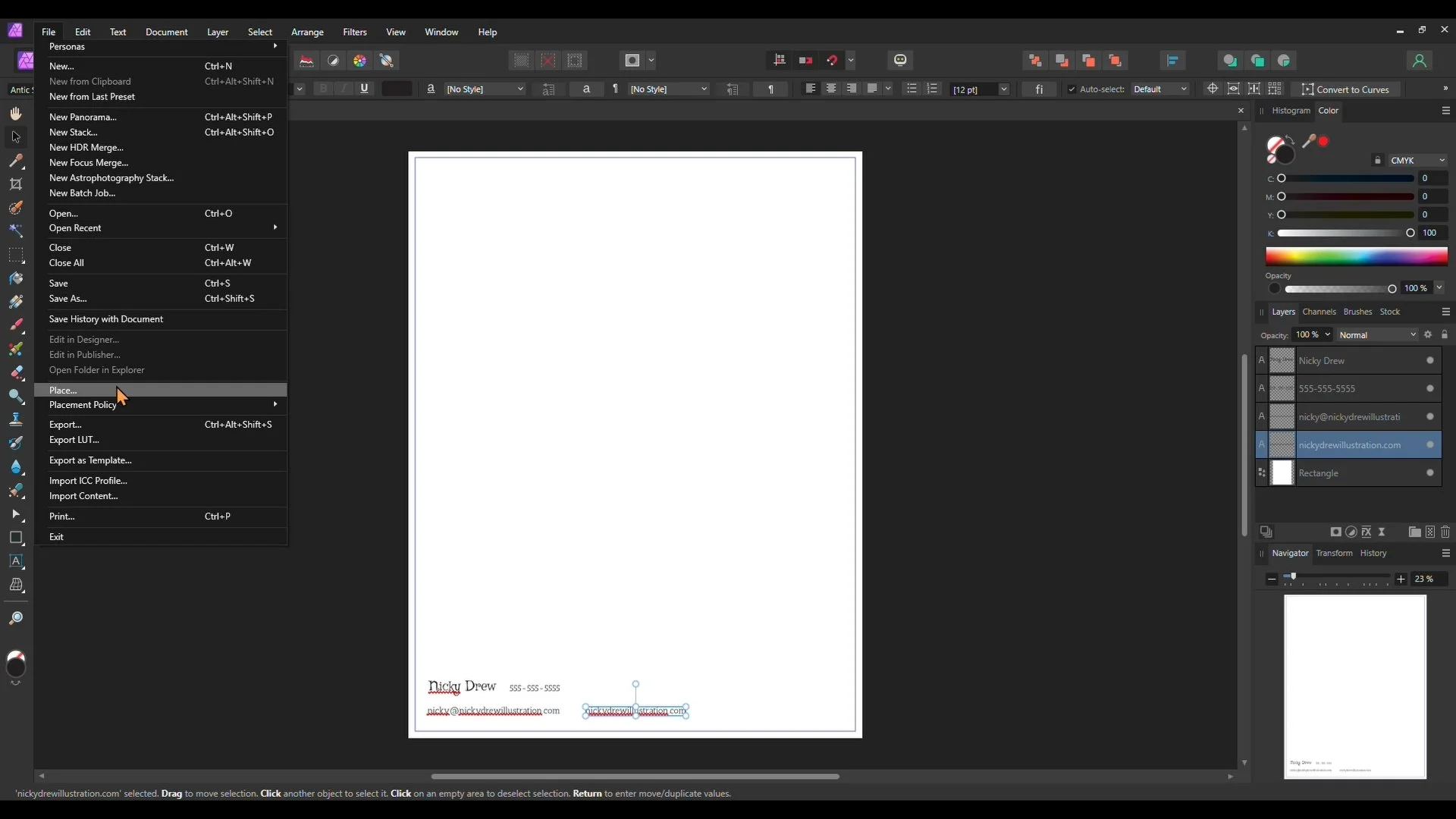Select the Rectangle shape tool
This screenshot has height=819, width=1456.
16,538
